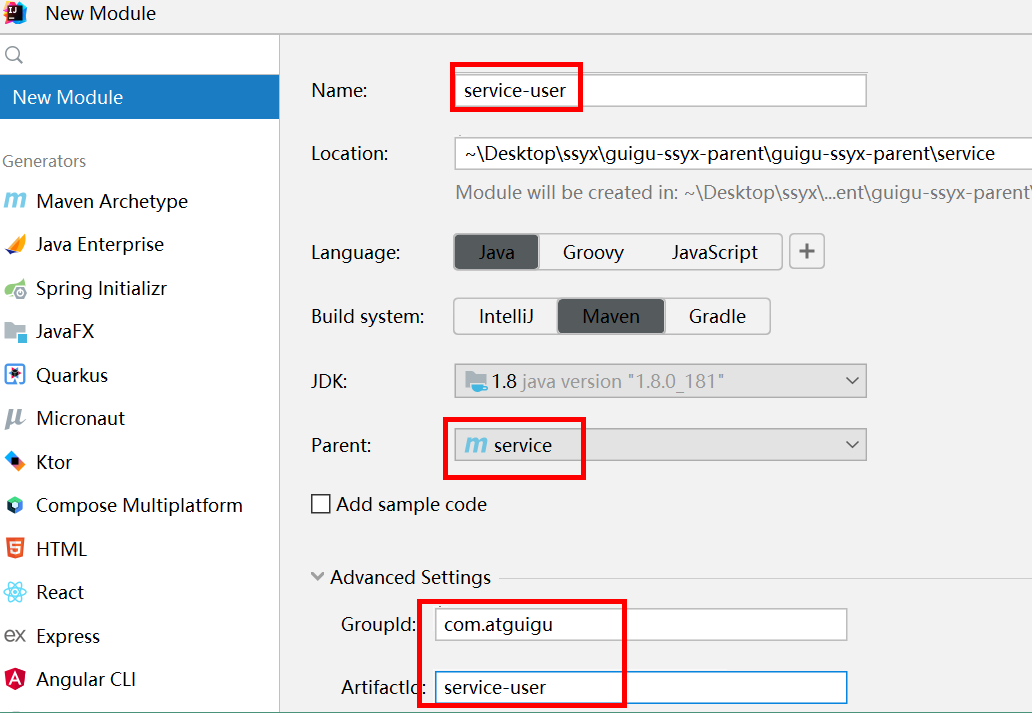Select the Quarkus generator icon
The image size is (1032, 721).
[15, 375]
